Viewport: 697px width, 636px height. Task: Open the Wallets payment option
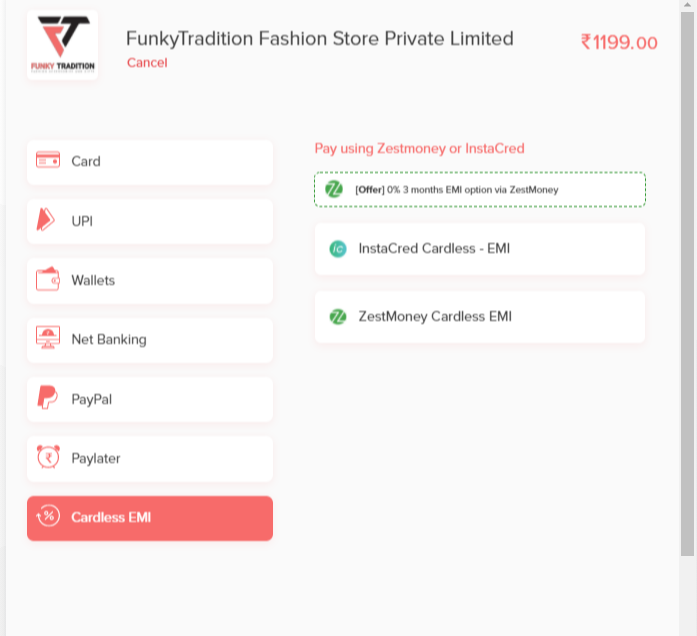coord(150,280)
